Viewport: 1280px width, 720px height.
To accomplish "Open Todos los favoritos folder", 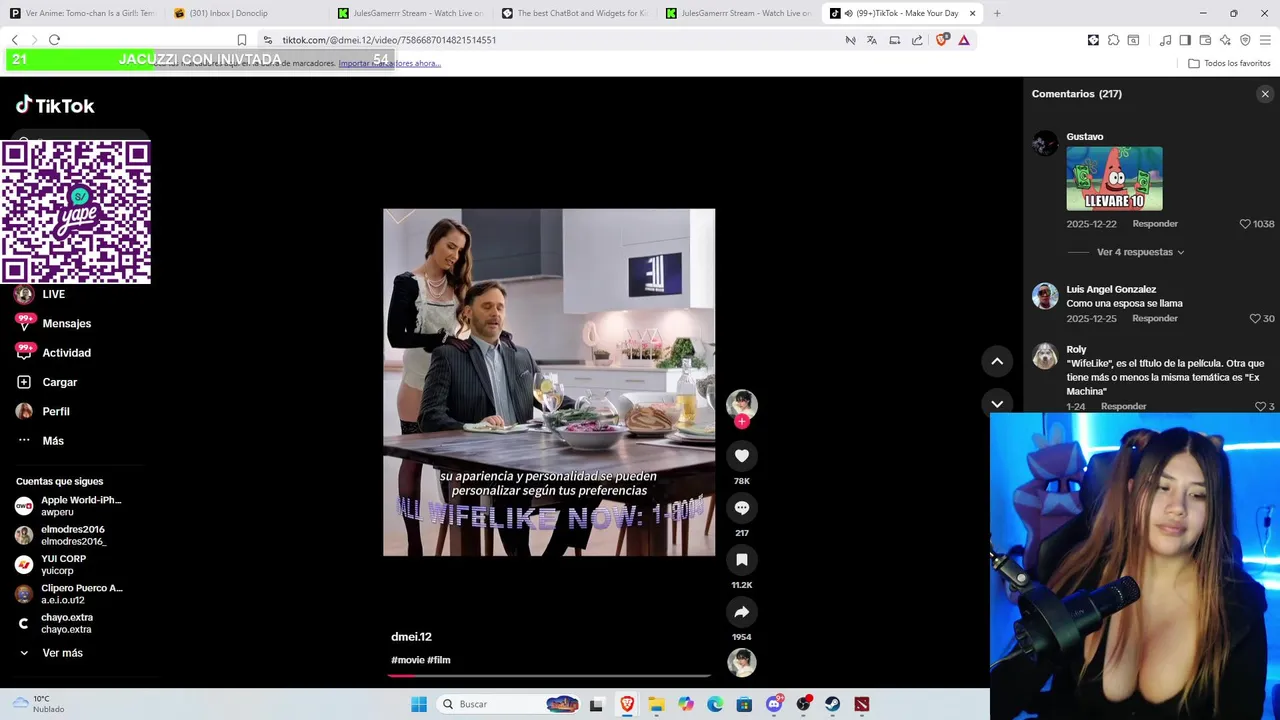I will tap(1229, 63).
